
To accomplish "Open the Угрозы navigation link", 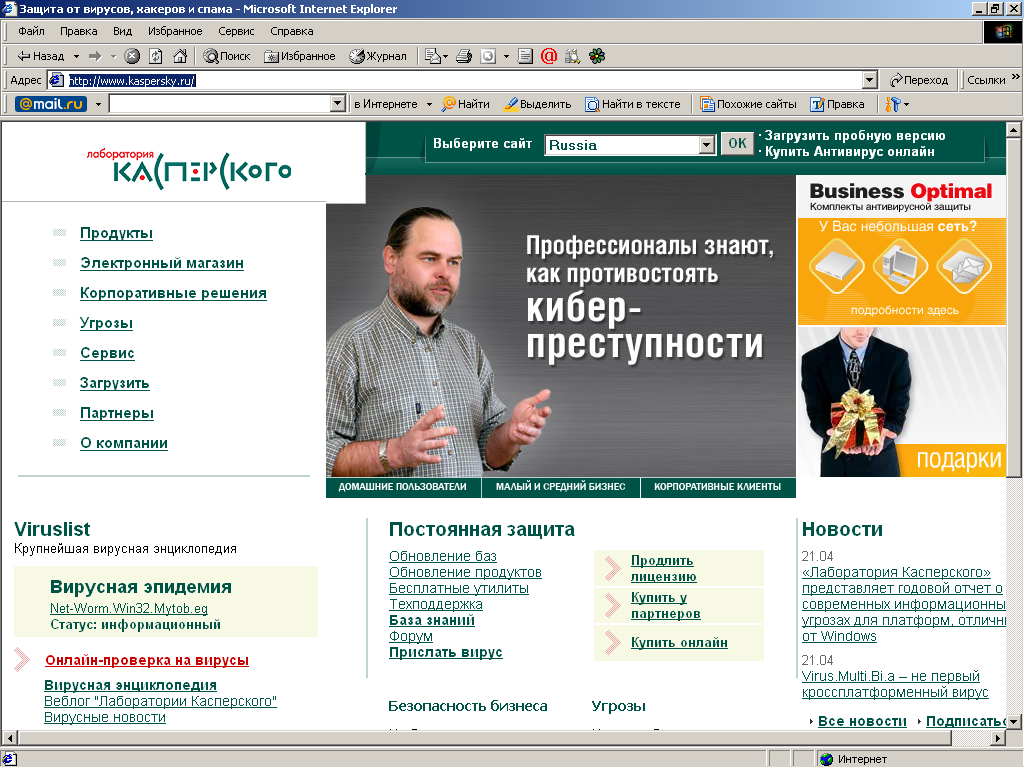I will [x=106, y=323].
